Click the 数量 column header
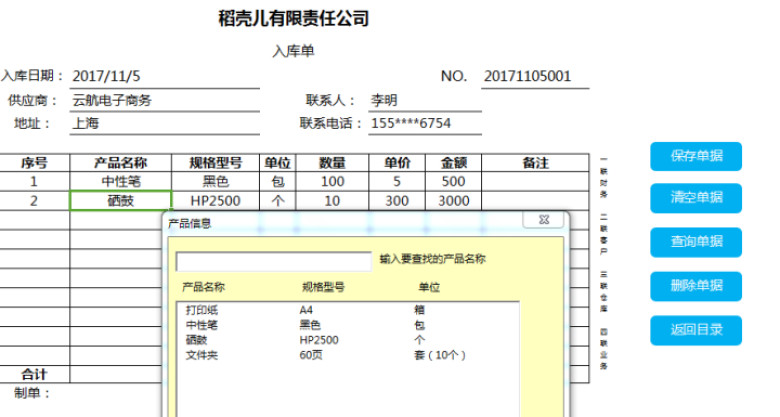Image resolution: width=780 pixels, height=417 pixels. point(332,163)
